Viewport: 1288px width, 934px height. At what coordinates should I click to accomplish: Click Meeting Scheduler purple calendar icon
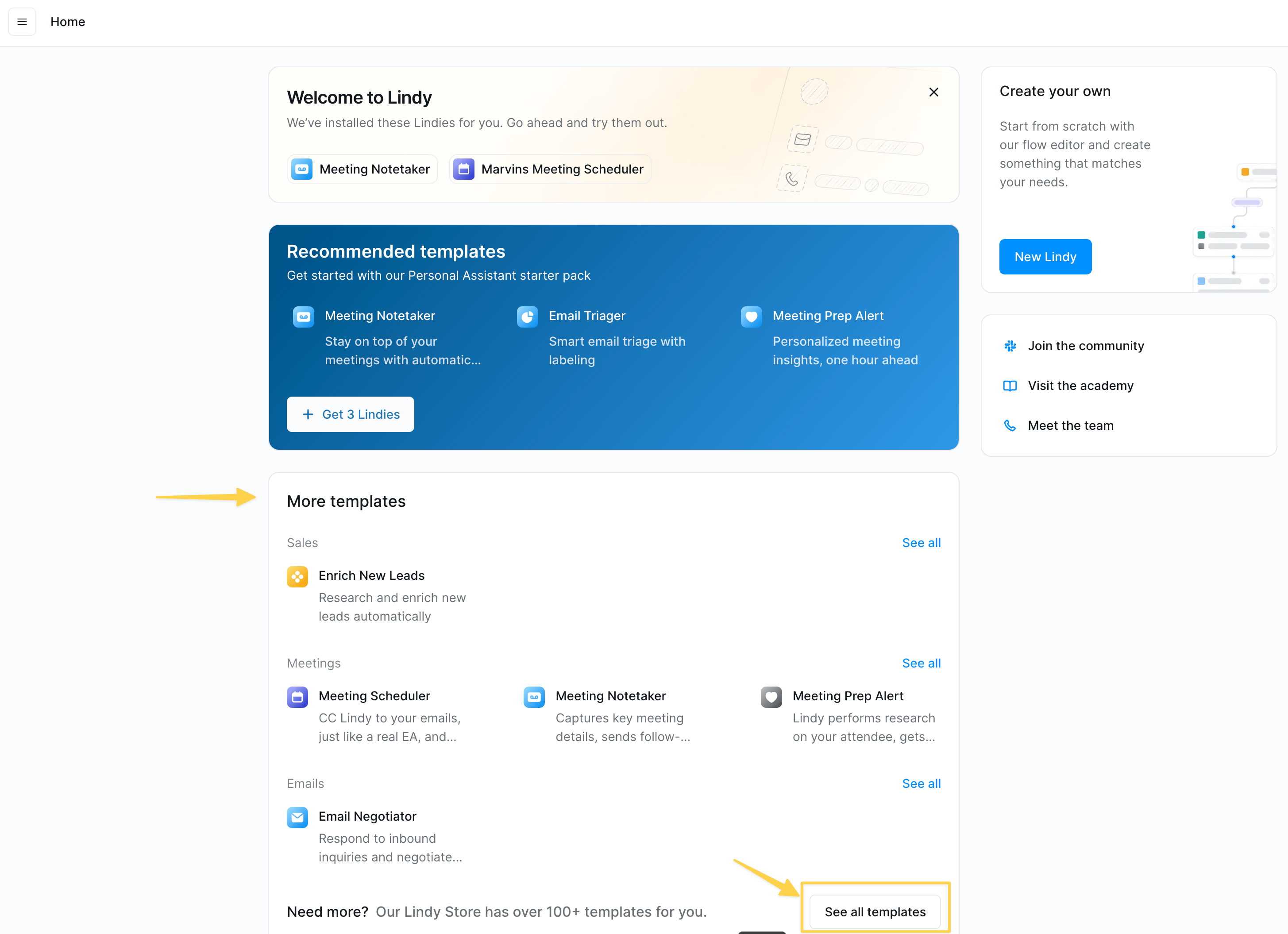click(x=297, y=697)
